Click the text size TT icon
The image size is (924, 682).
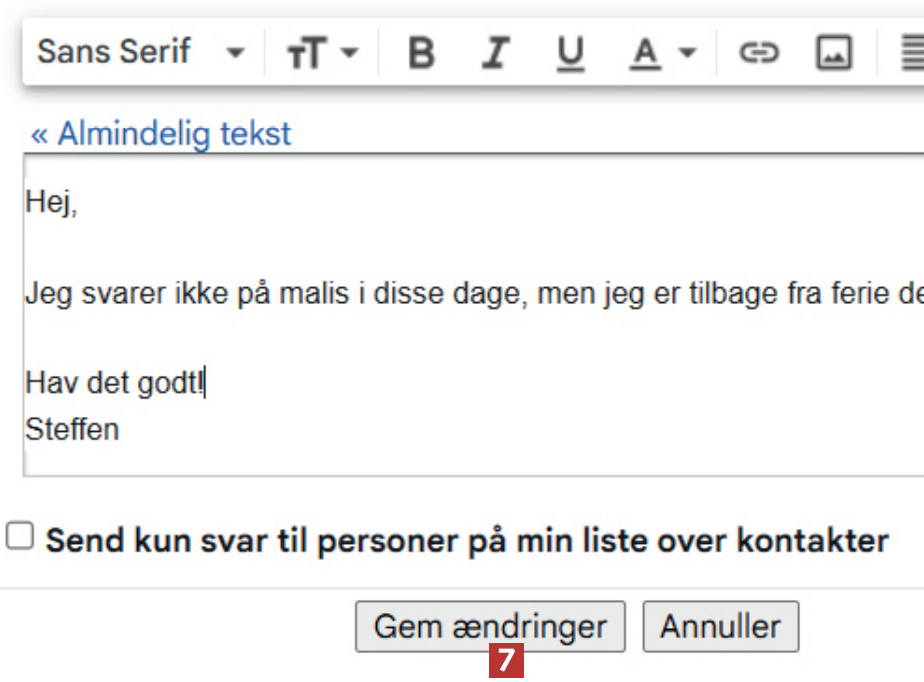click(306, 53)
